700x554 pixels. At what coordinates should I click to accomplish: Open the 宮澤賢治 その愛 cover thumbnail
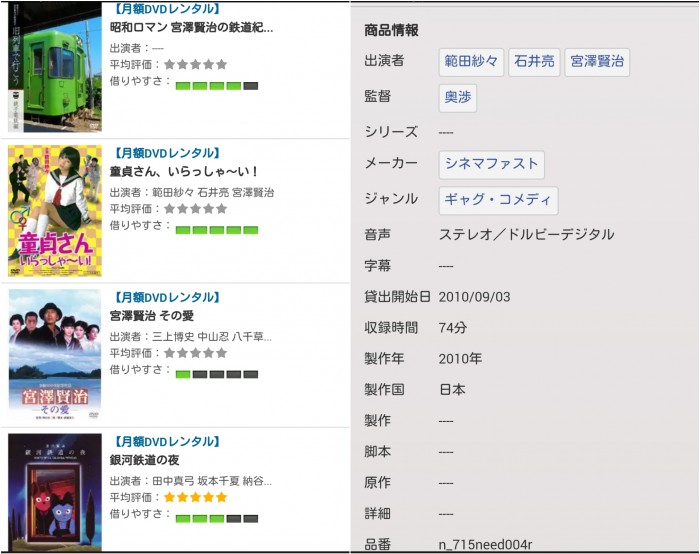pyautogui.click(x=55, y=355)
